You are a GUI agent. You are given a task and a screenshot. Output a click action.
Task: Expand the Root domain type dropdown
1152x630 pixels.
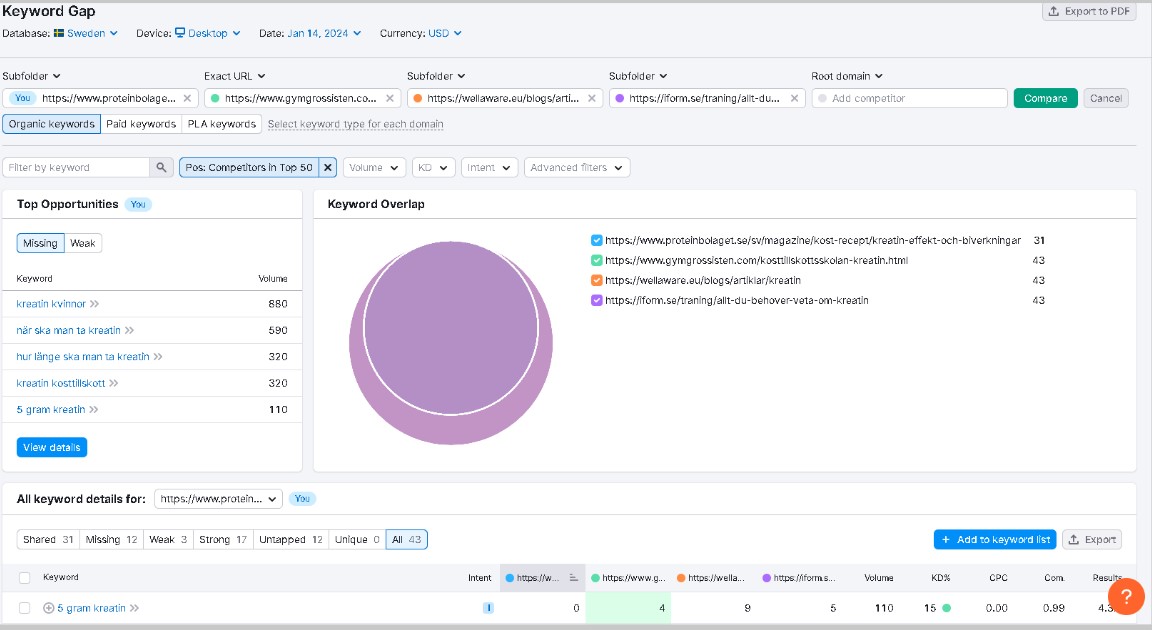pos(846,76)
